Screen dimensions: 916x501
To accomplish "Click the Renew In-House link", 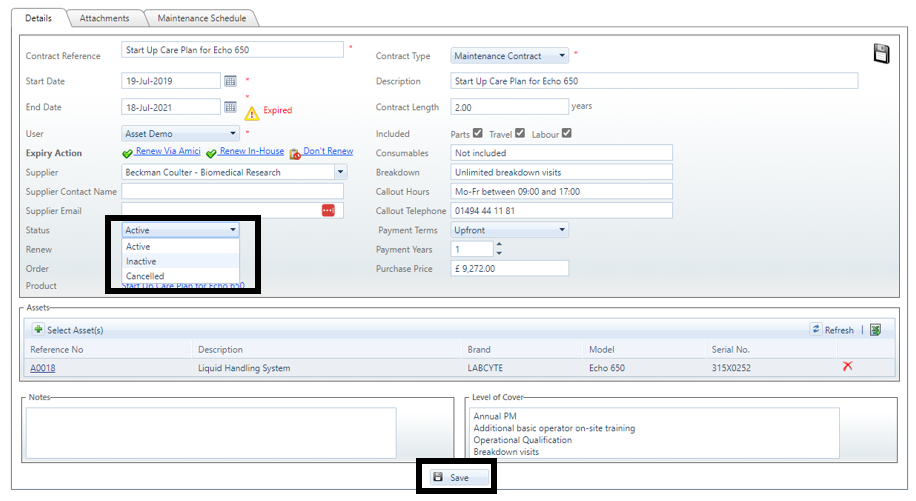I will tap(252, 151).
